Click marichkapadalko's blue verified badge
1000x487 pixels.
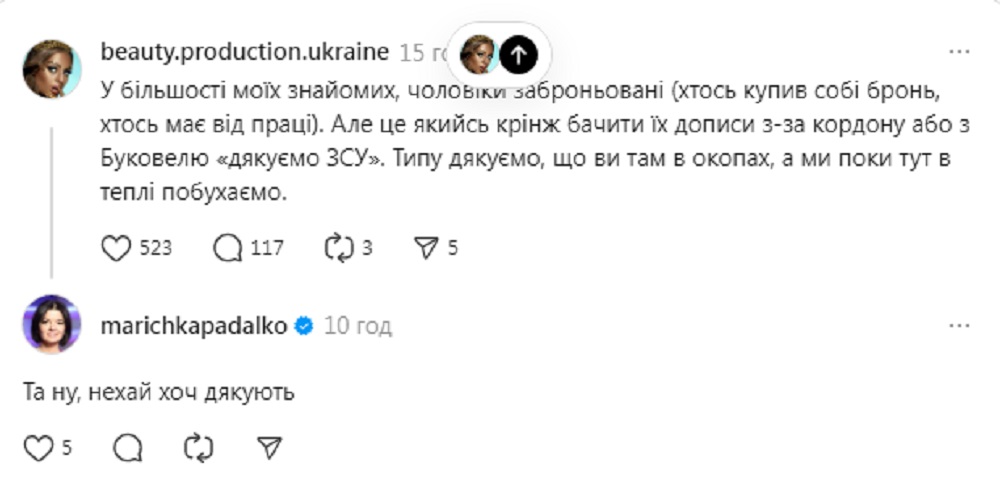coord(305,326)
